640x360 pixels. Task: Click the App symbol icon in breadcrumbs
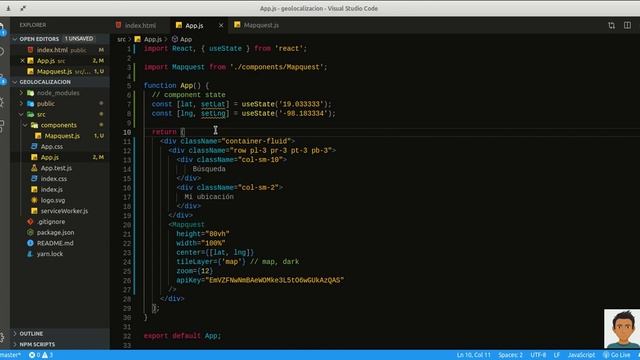(175, 39)
